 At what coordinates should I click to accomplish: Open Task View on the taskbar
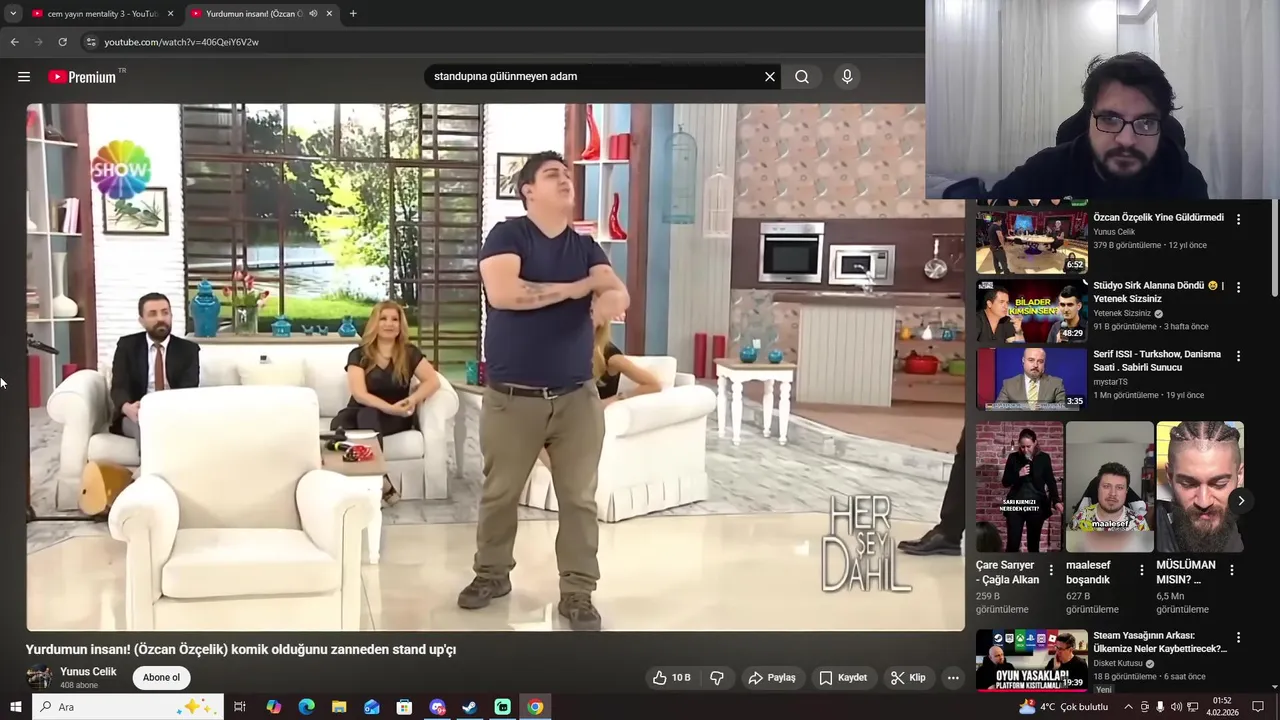point(240,707)
